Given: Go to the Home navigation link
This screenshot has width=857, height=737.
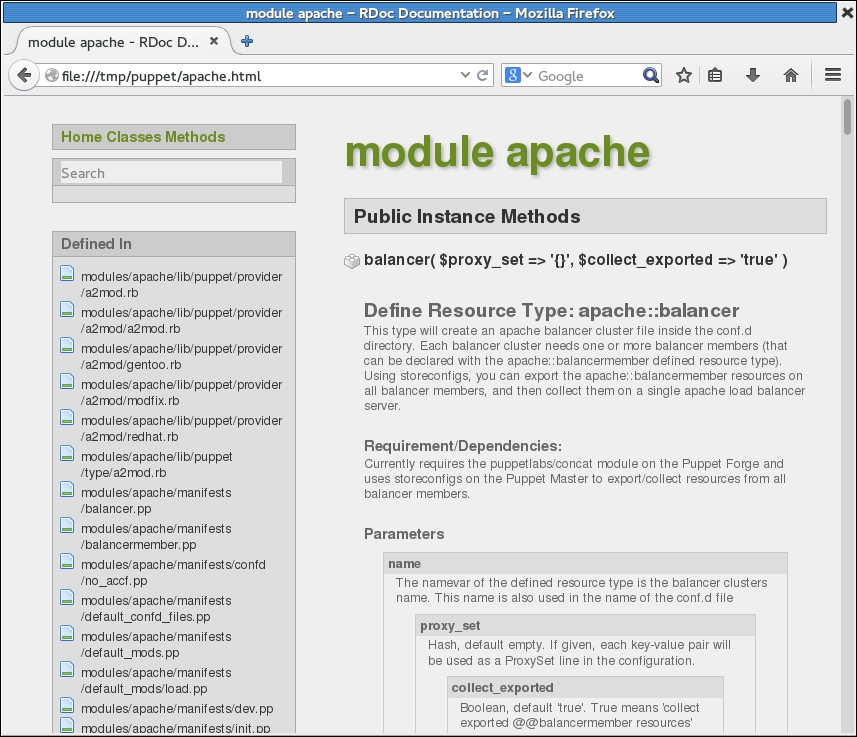Looking at the screenshot, I should click(81, 137).
